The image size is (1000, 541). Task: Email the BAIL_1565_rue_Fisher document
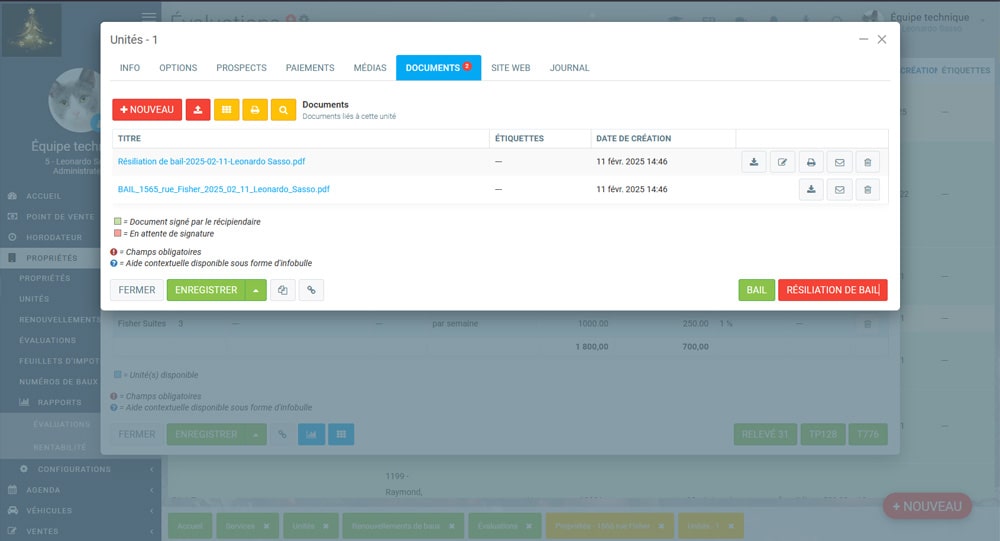point(839,189)
